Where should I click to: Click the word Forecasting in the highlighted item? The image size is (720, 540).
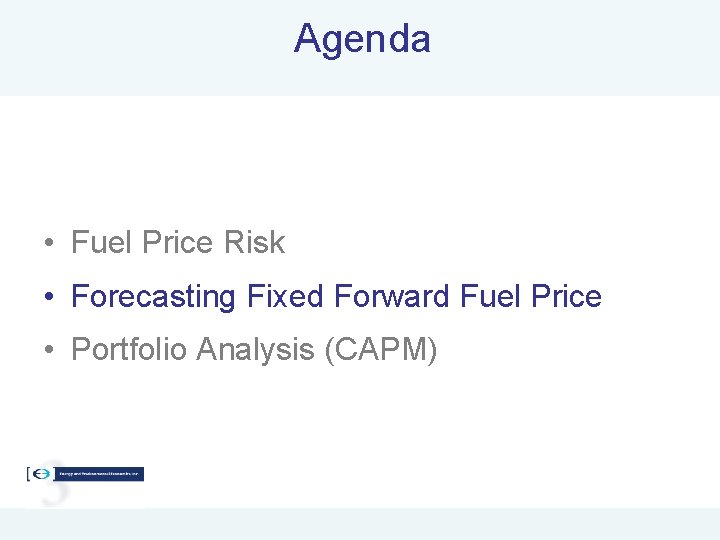(153, 297)
